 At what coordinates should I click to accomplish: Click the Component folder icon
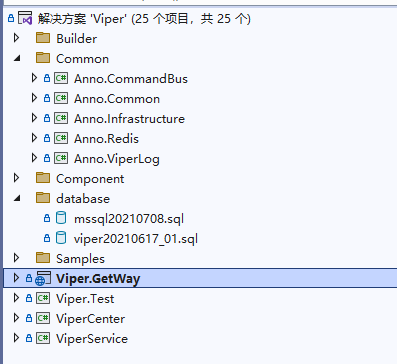coord(43,178)
